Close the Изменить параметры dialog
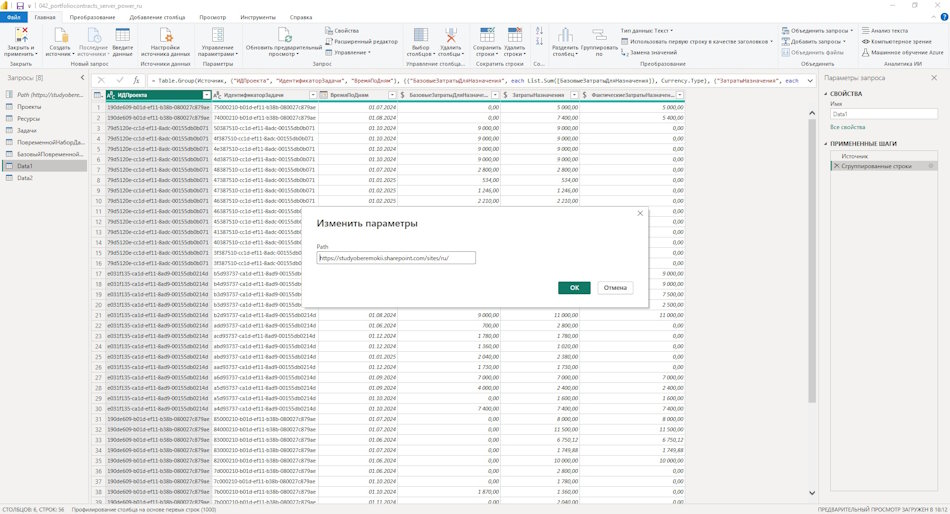The height and width of the screenshot is (514, 950). pos(640,213)
